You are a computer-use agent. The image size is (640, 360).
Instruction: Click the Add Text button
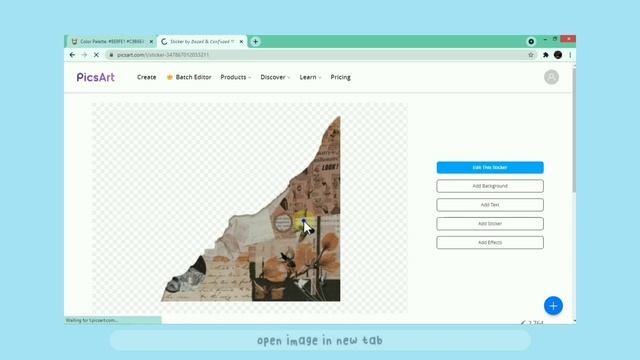coord(490,205)
